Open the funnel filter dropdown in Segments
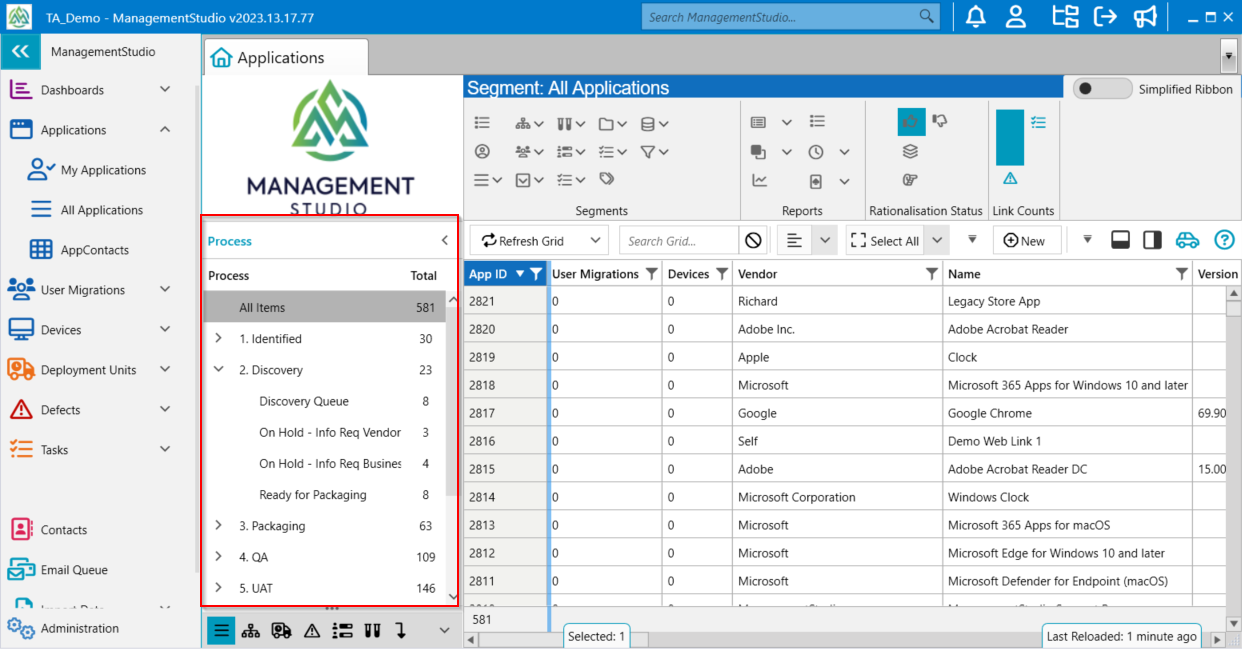Image resolution: width=1242 pixels, height=649 pixels. click(x=654, y=152)
